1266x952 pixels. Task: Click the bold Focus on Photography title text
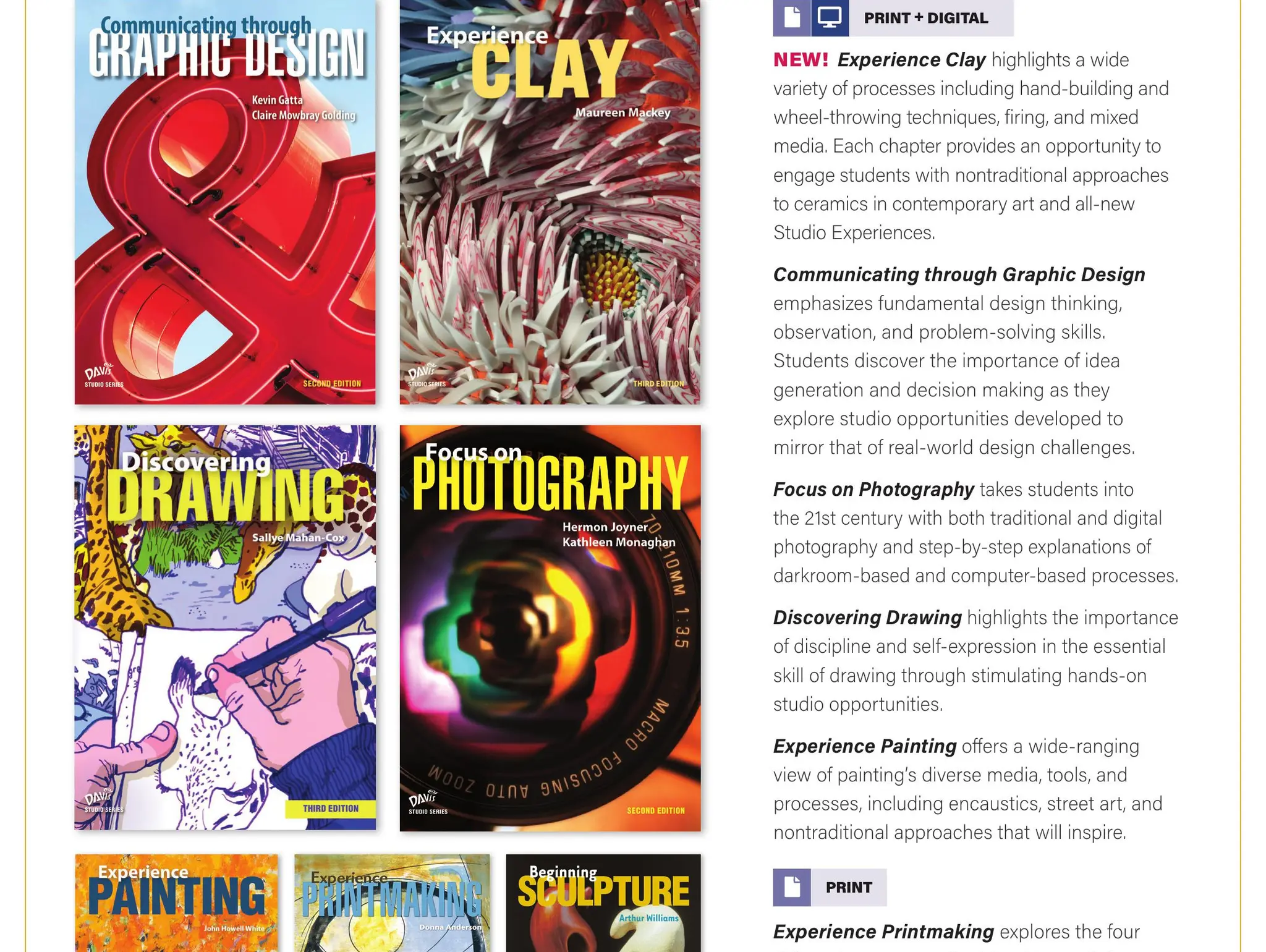[873, 490]
